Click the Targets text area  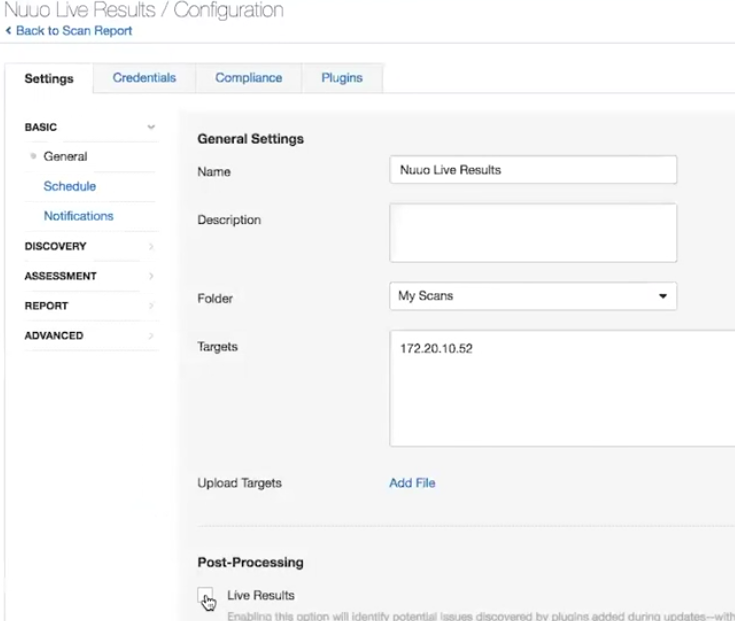click(562, 389)
